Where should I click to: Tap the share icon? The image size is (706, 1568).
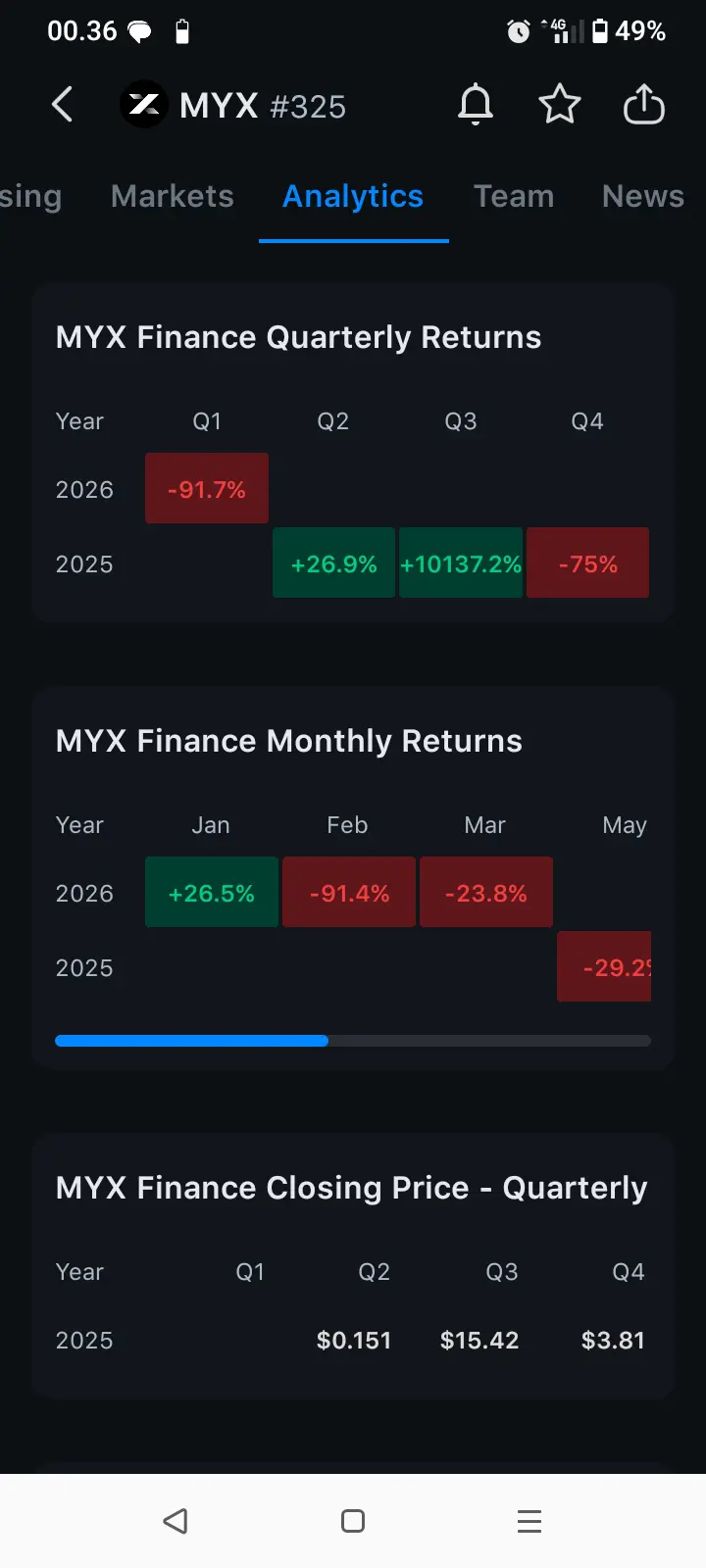[644, 105]
